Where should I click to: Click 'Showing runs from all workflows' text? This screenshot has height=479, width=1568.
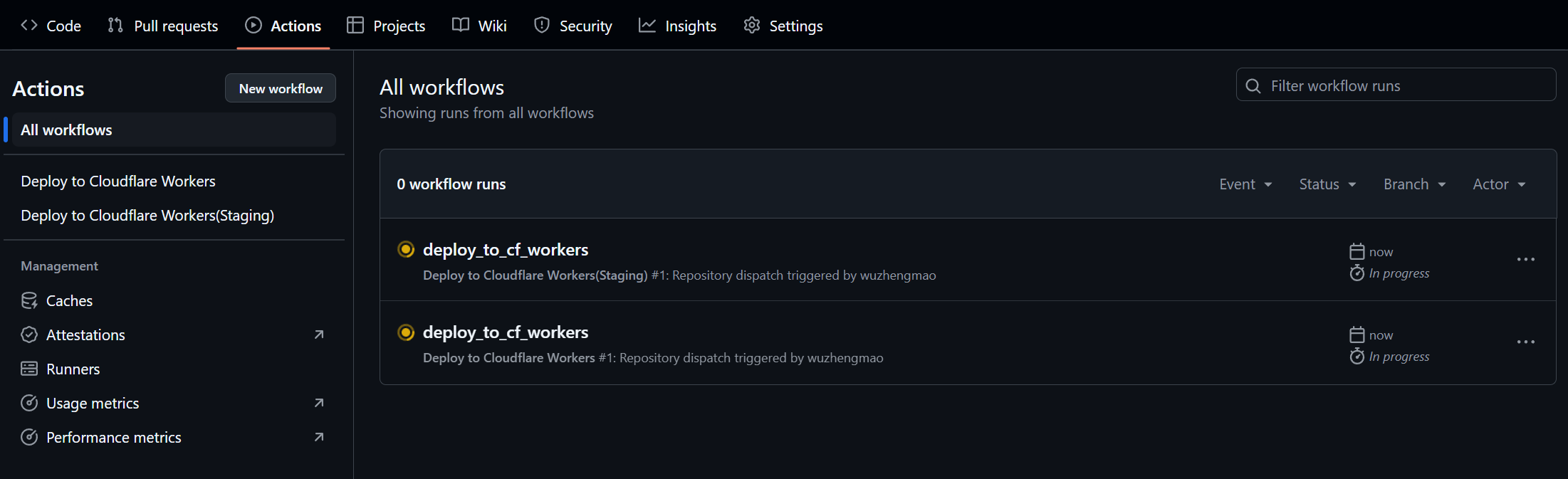[x=486, y=113]
